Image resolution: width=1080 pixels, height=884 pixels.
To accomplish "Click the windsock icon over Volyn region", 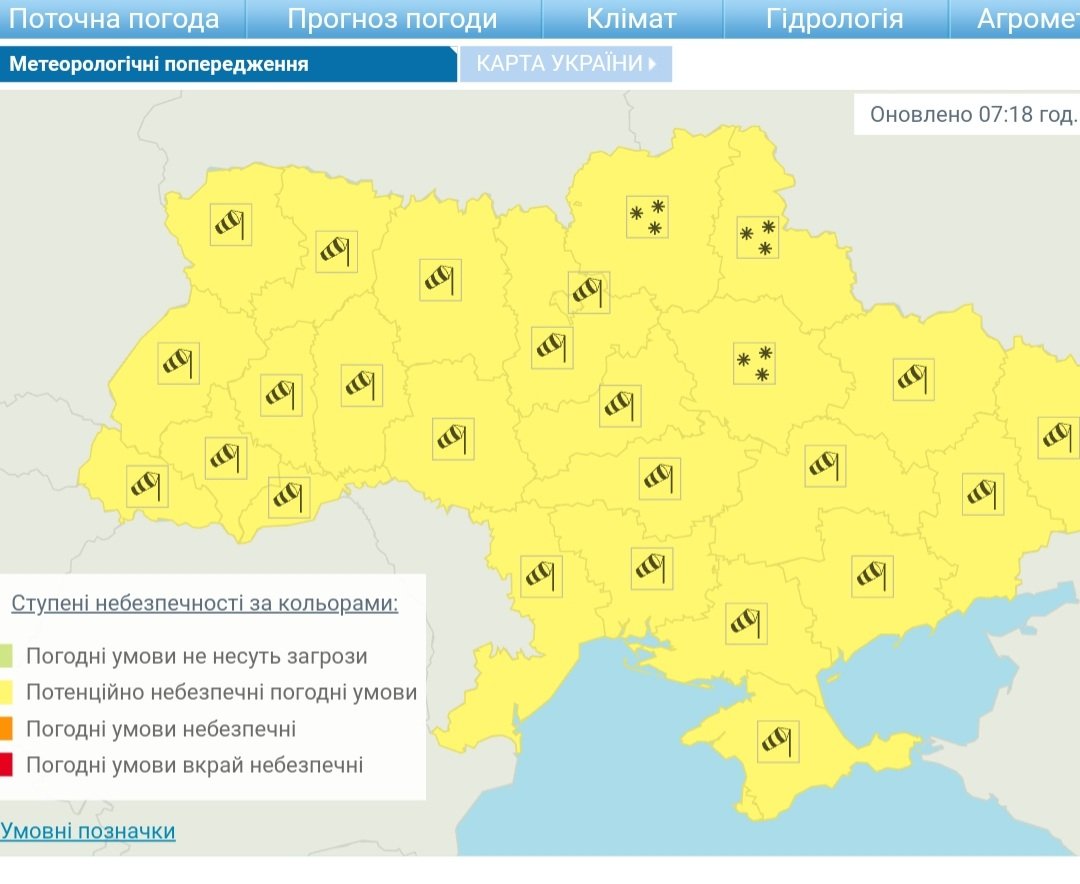I will [230, 224].
